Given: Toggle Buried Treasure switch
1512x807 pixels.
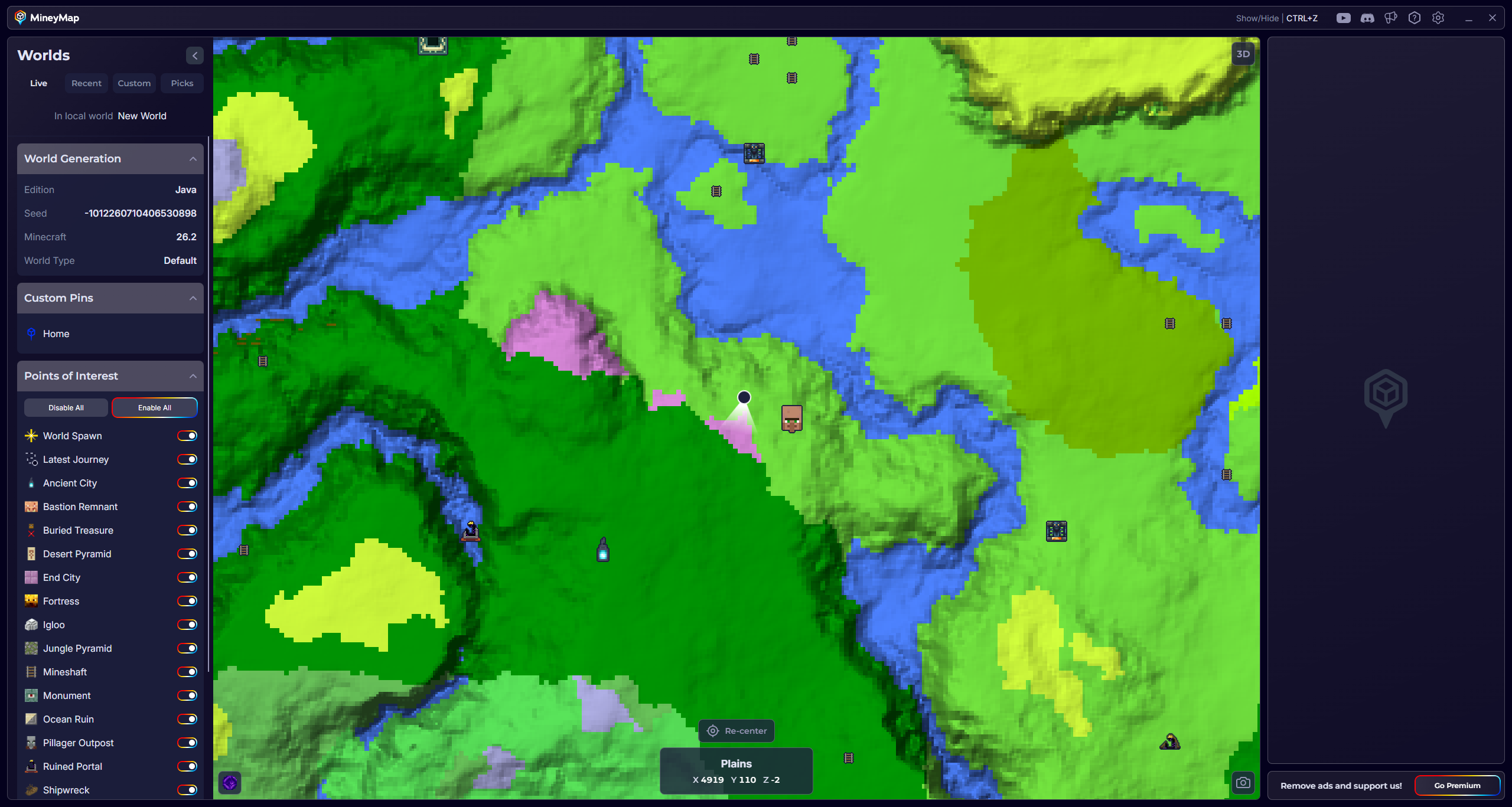Looking at the screenshot, I should pos(187,530).
